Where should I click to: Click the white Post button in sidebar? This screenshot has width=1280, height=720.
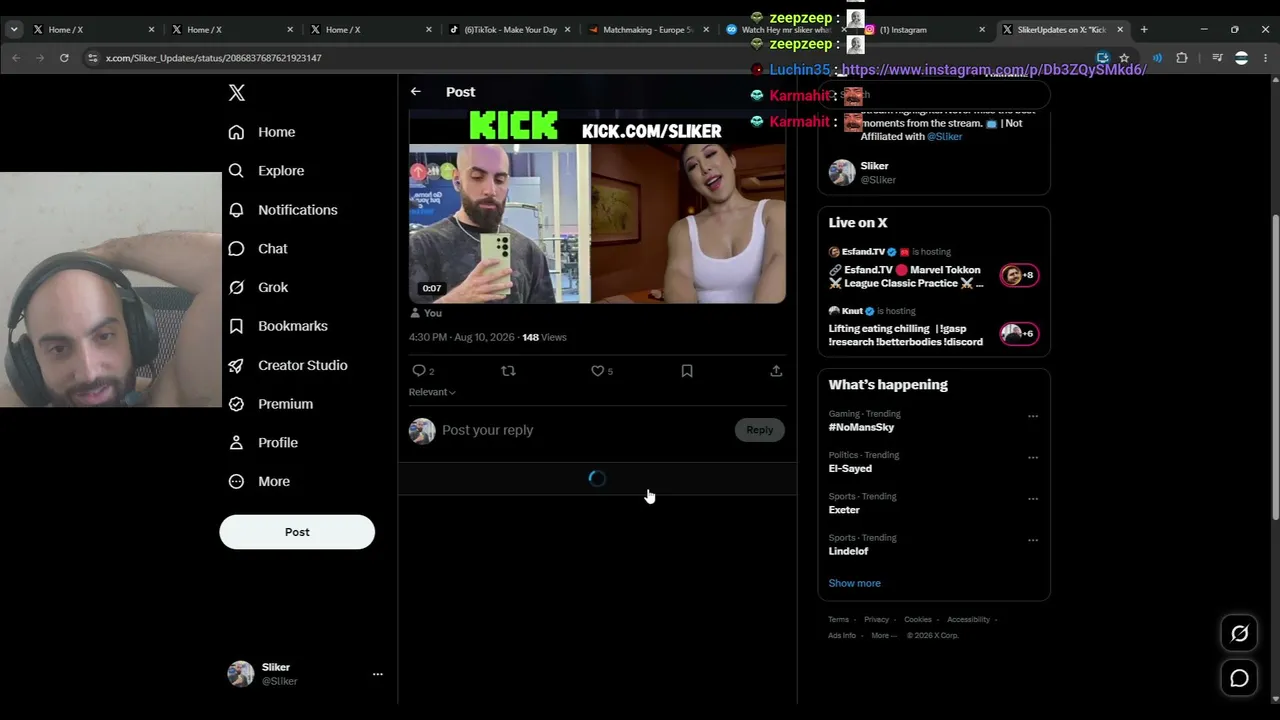[297, 532]
